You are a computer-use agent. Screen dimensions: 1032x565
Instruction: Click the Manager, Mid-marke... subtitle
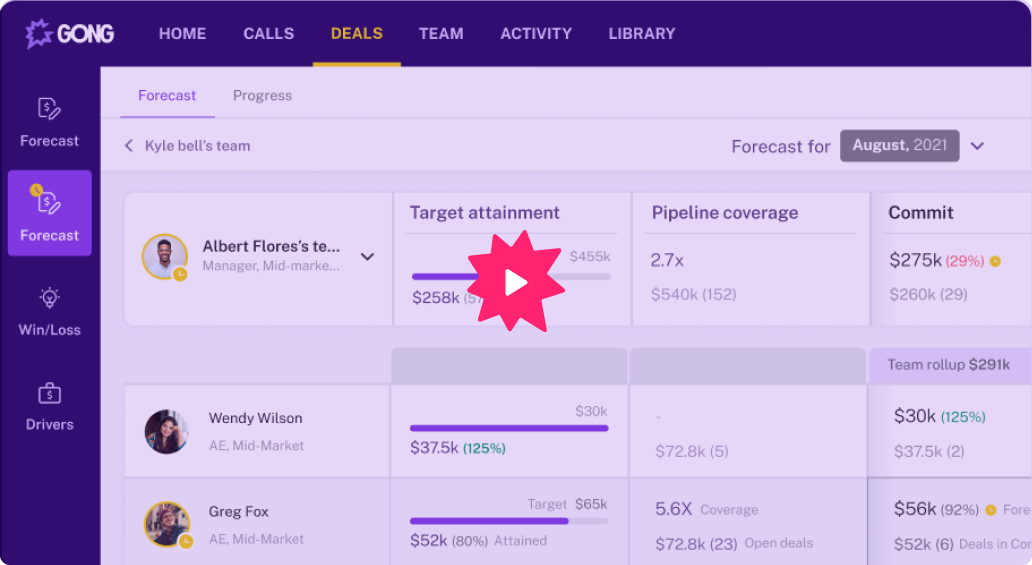click(x=271, y=266)
